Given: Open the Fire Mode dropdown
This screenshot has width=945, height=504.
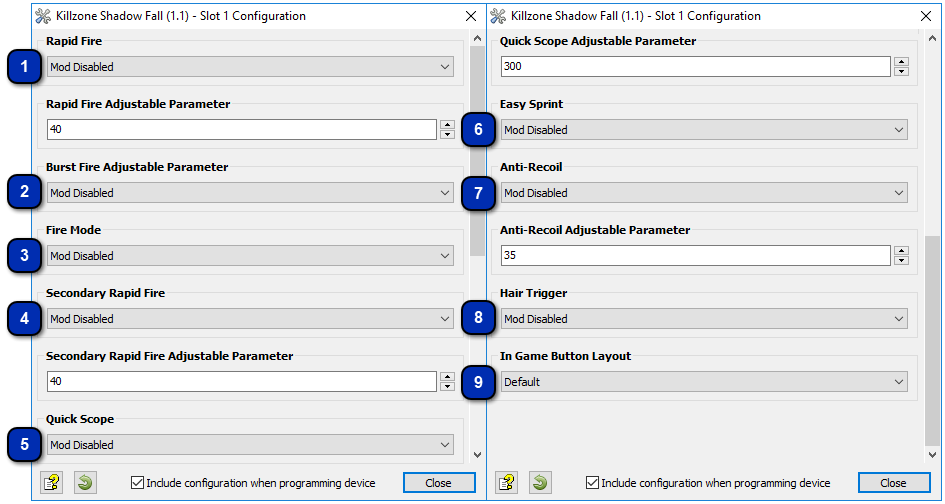Looking at the screenshot, I should pos(250,256).
